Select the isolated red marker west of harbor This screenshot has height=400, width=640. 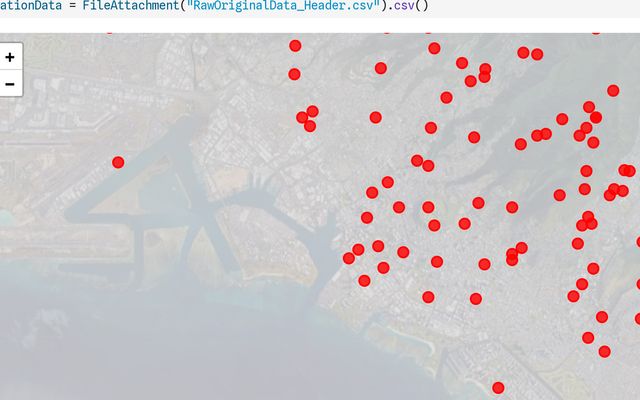click(x=118, y=162)
